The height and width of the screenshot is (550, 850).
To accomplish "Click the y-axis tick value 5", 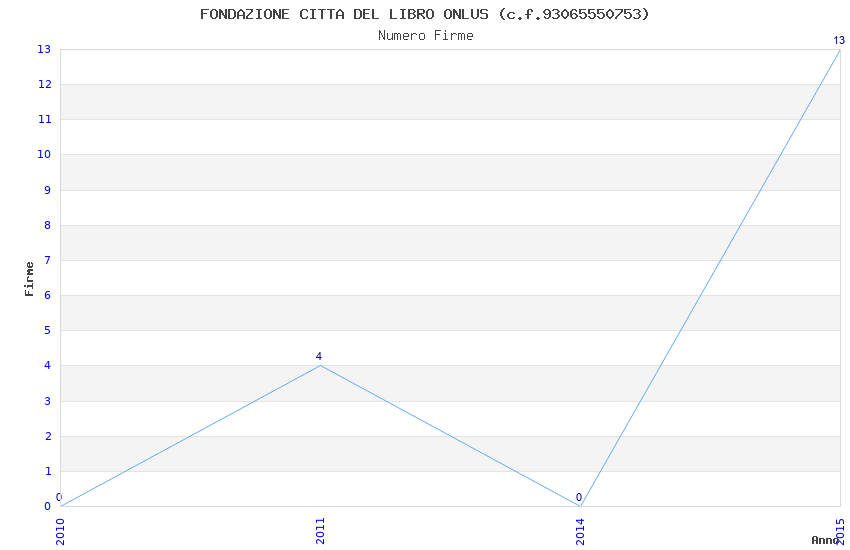I will point(48,330).
